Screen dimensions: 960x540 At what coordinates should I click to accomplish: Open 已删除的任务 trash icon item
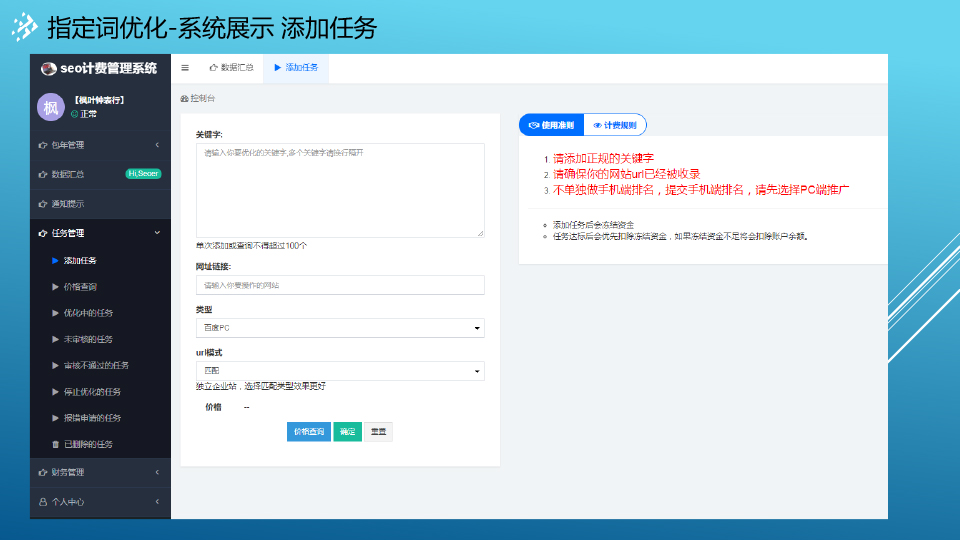(56, 444)
